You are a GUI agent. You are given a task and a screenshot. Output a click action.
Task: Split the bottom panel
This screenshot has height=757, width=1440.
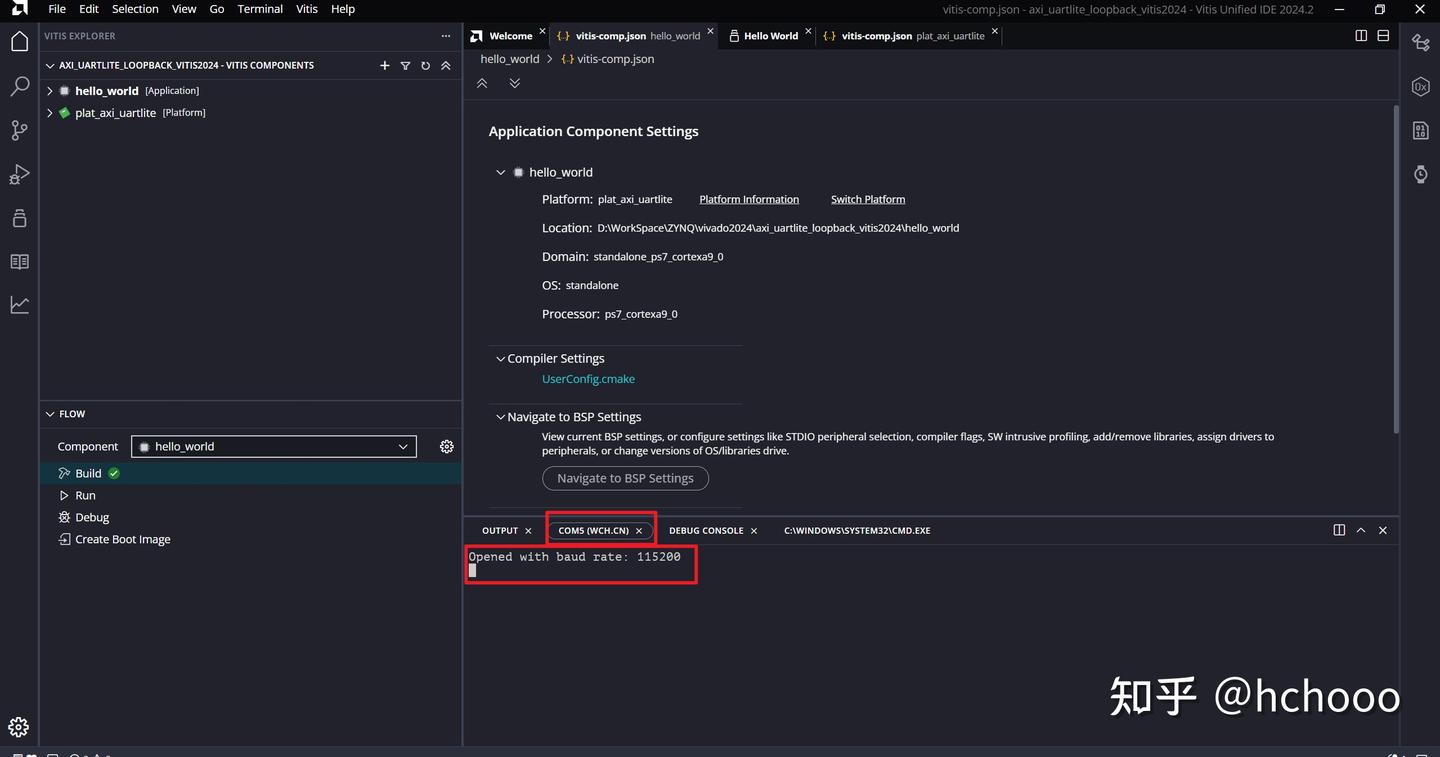click(x=1339, y=530)
